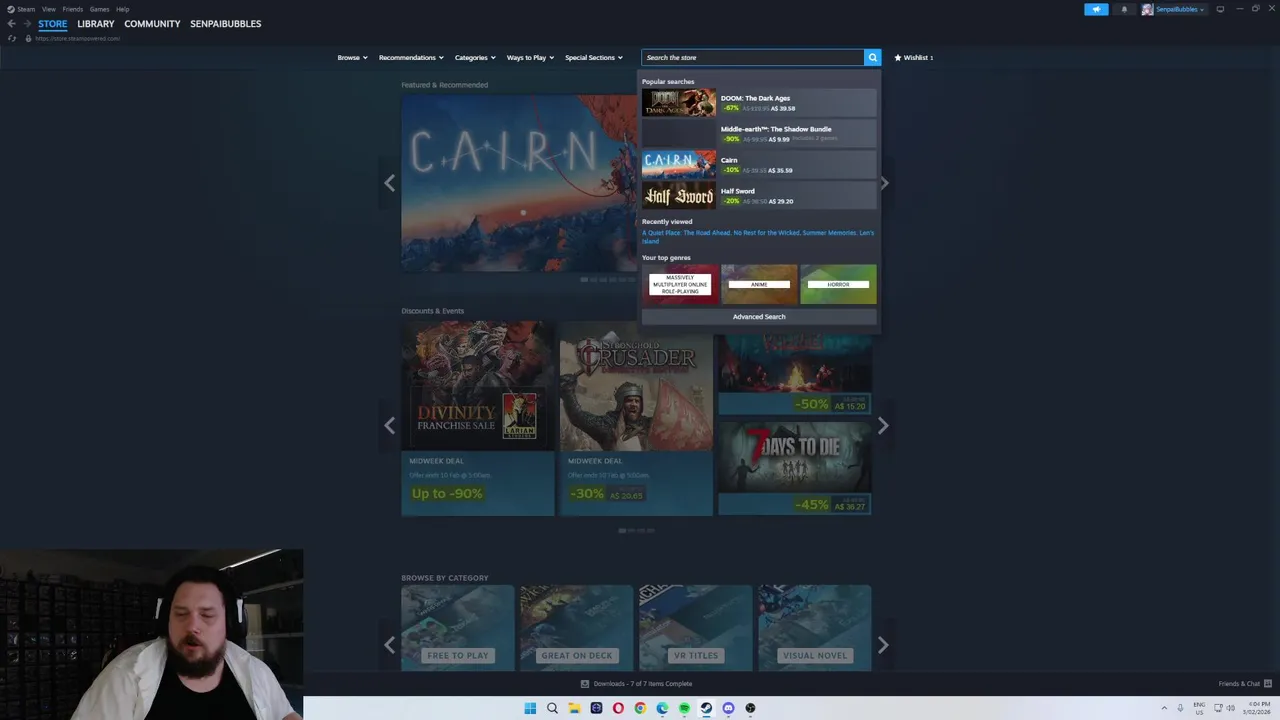
Task: Select the STORE tab
Action: coord(53,24)
